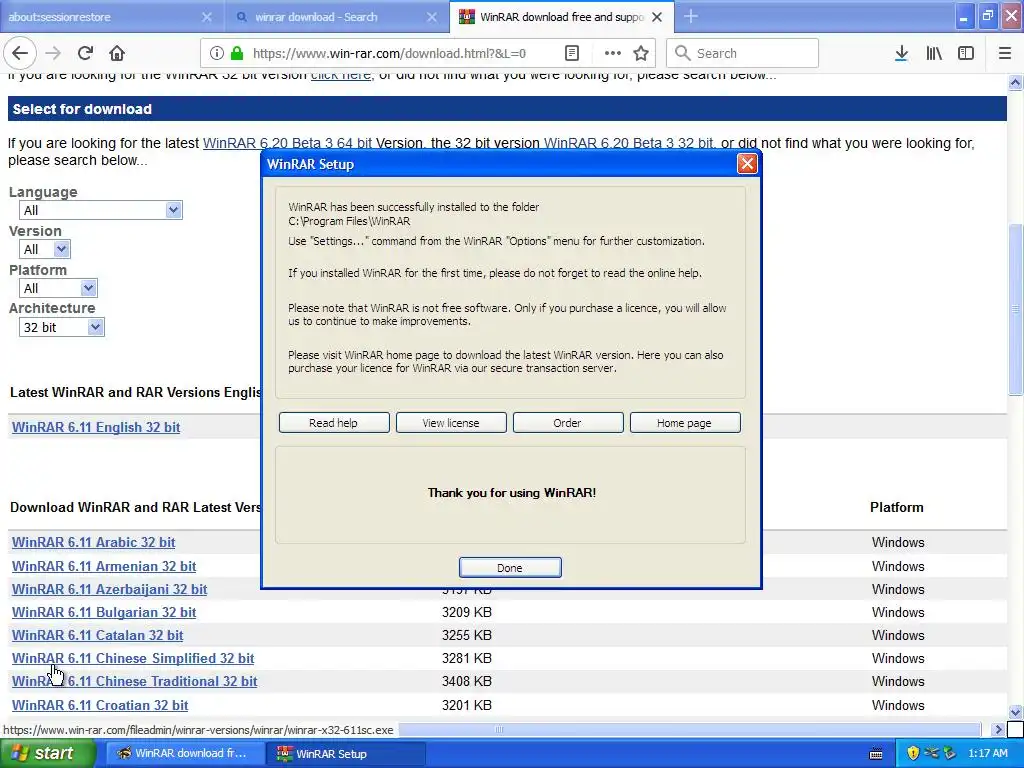Click the Platform column header
This screenshot has width=1024, height=768.
point(897,507)
